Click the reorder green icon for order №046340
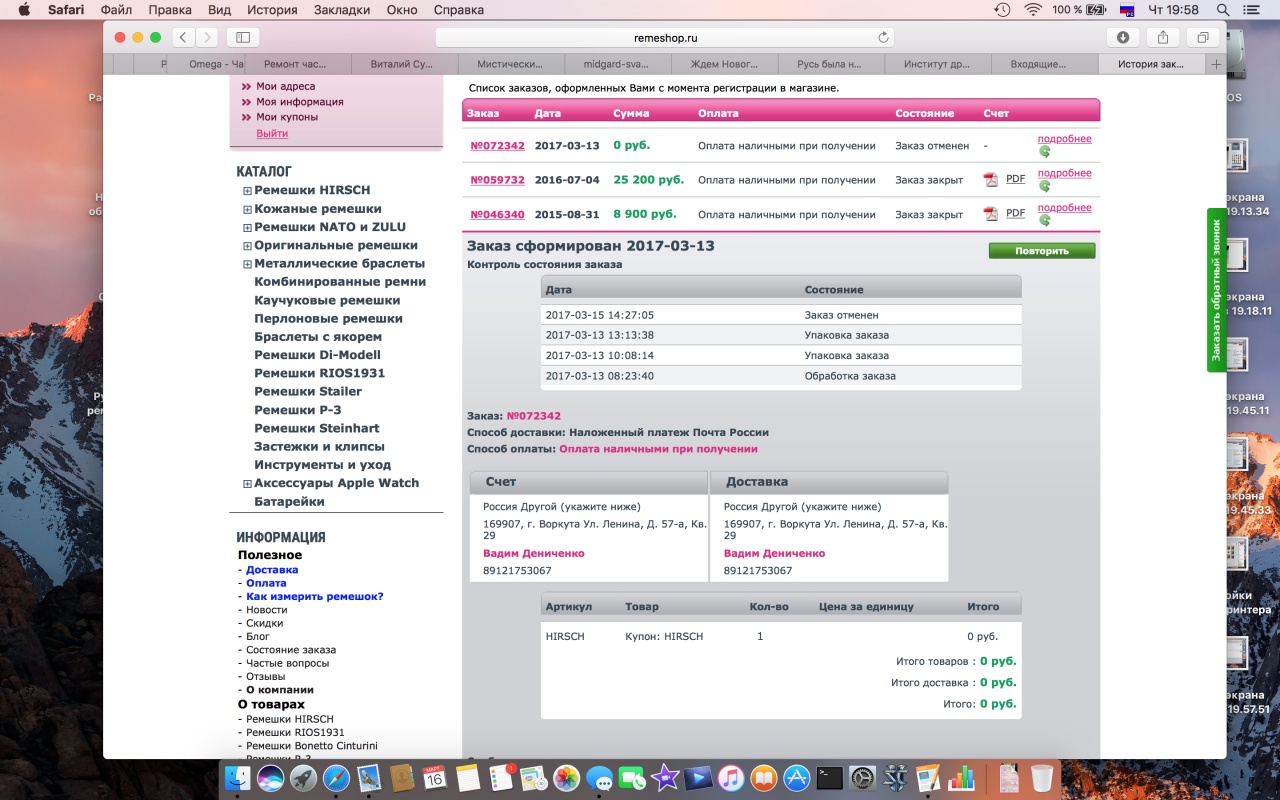Viewport: 1280px width, 800px height. pyautogui.click(x=1044, y=220)
